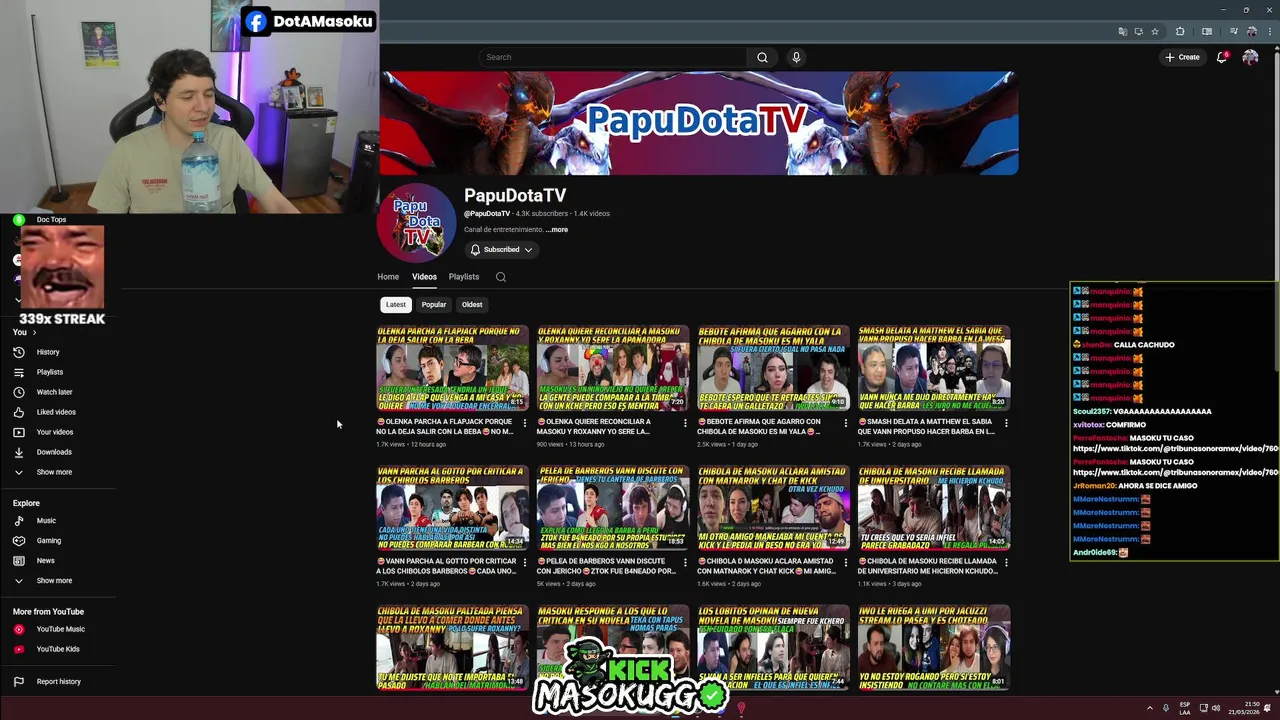
Task: Open Olenka parcha a Flapjack video title
Action: pyautogui.click(x=445, y=427)
